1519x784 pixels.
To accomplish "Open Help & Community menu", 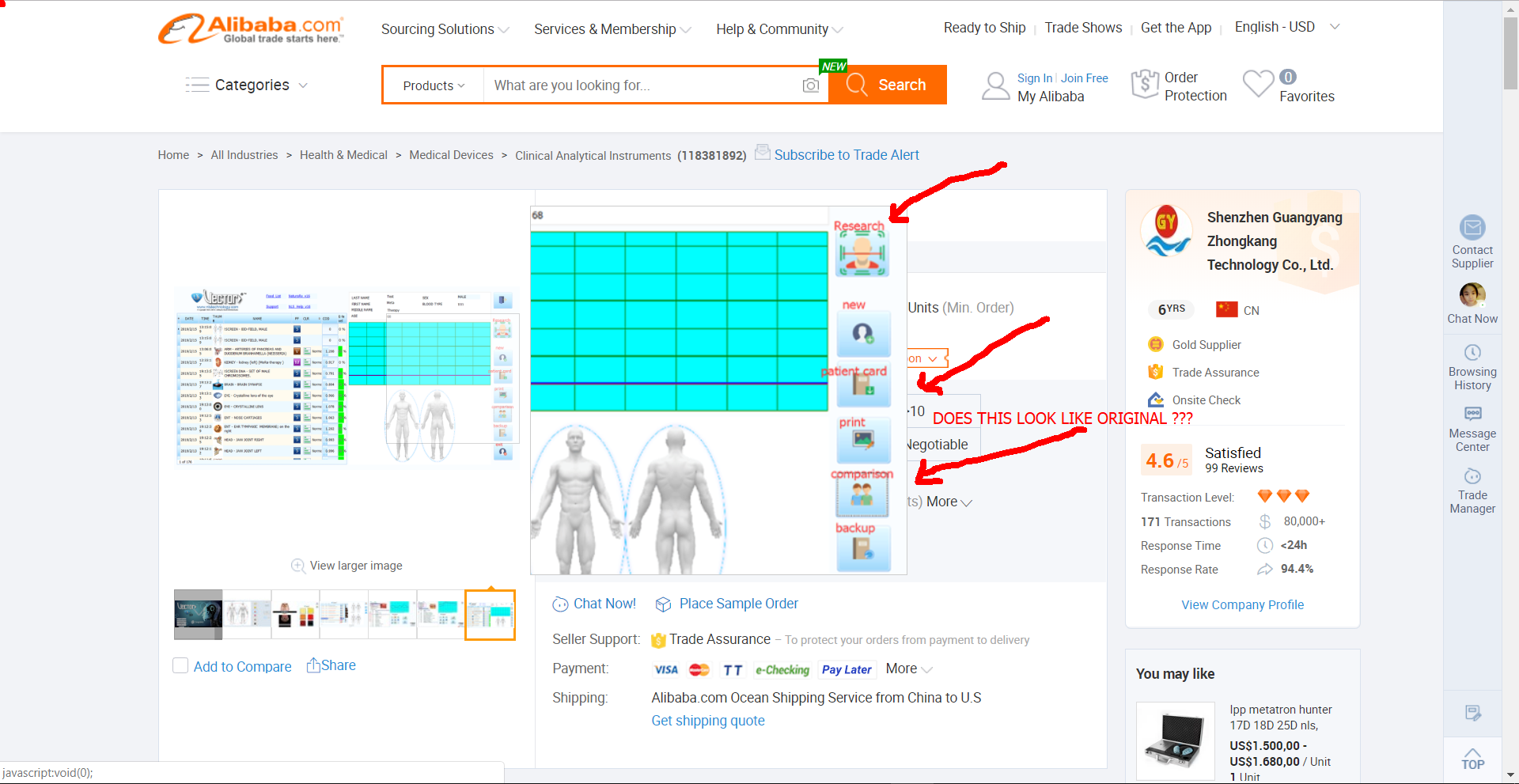I will point(778,29).
